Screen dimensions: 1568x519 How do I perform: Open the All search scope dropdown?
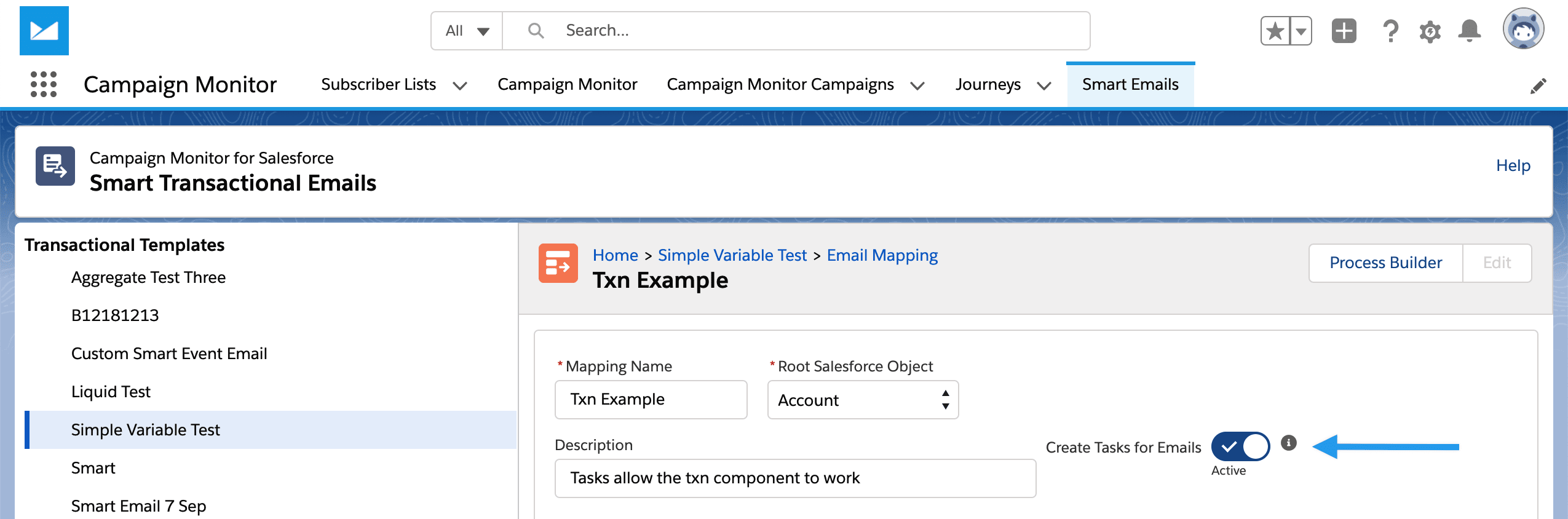(467, 31)
